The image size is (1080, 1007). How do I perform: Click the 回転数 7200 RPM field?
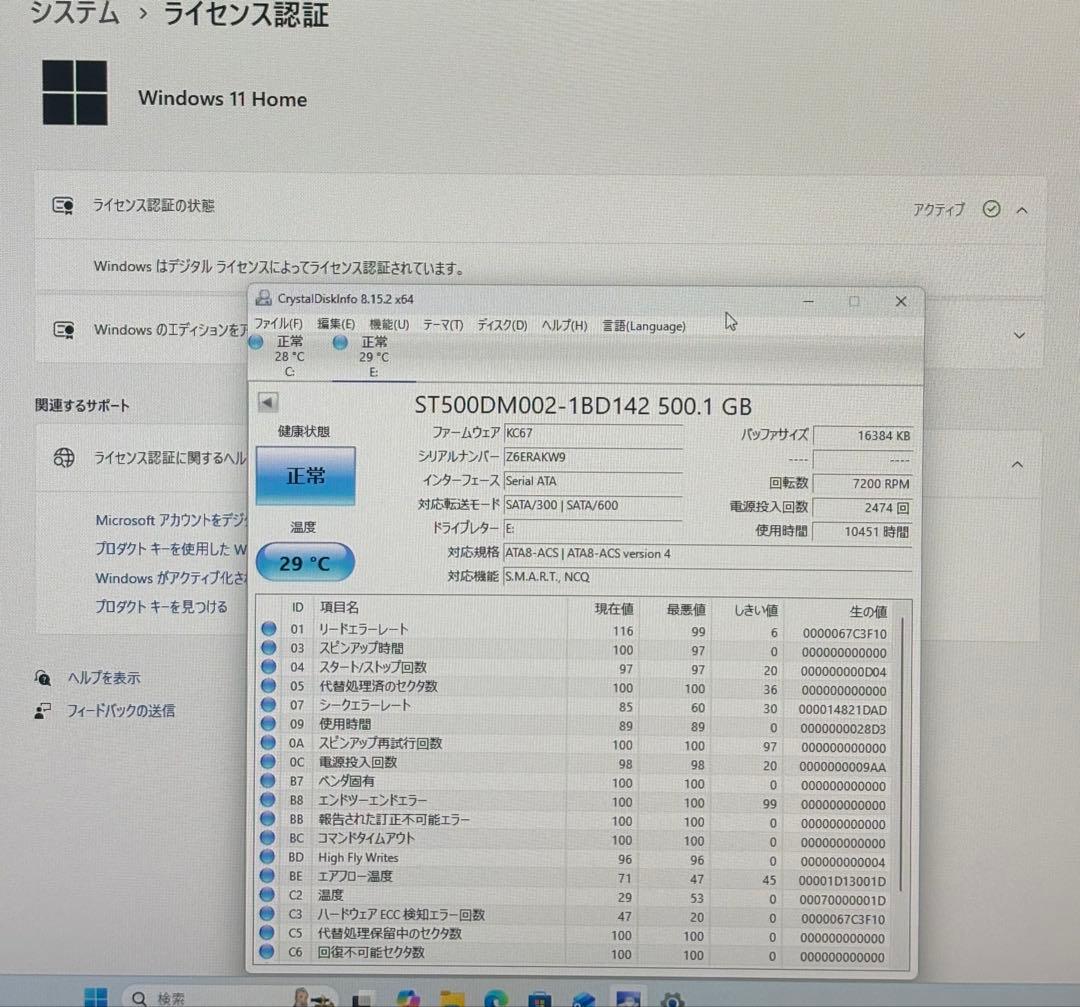[863, 484]
